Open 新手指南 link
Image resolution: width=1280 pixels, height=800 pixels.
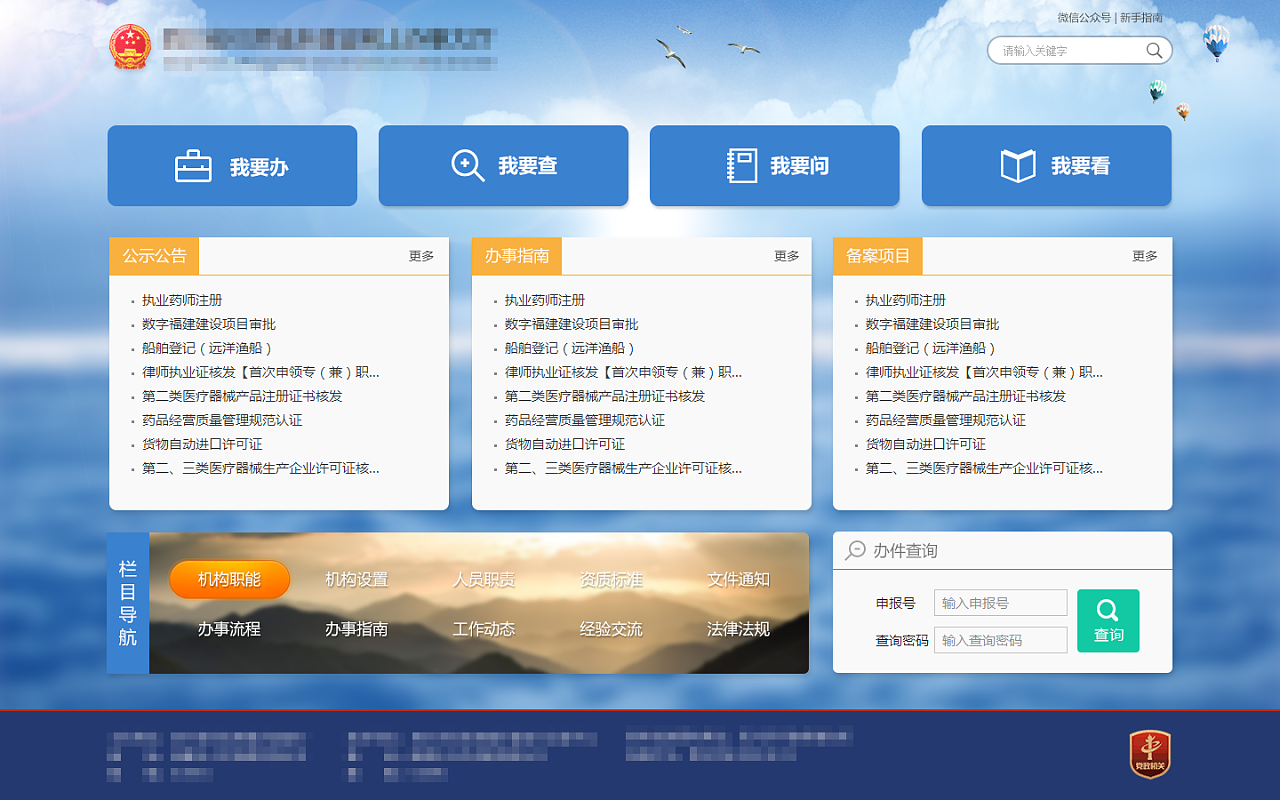pyautogui.click(x=1141, y=18)
